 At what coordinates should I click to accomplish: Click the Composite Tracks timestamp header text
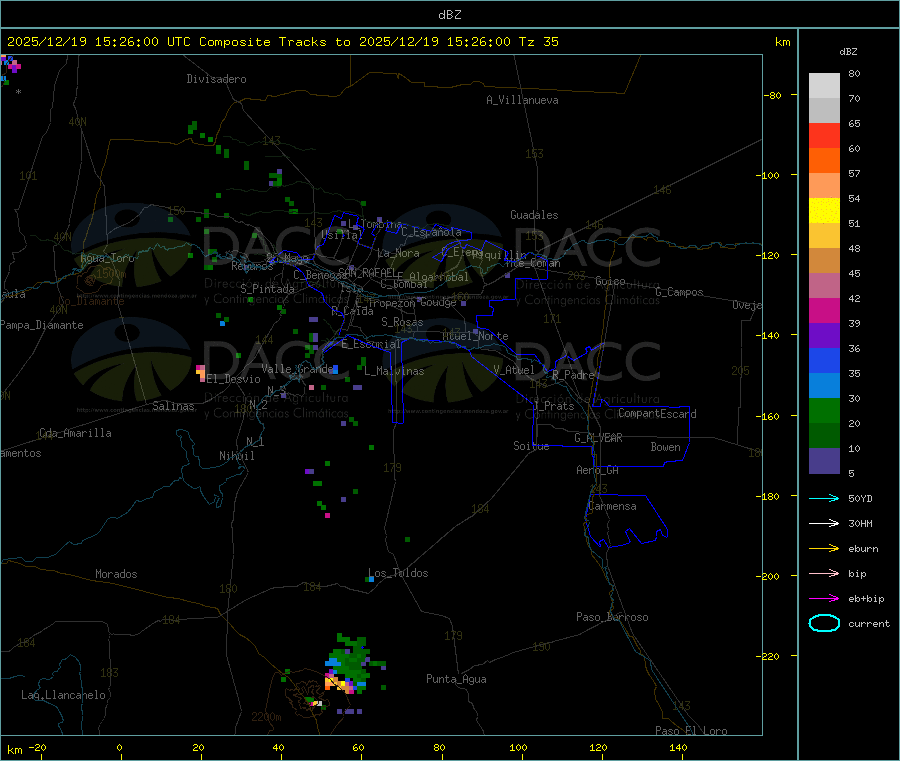tap(283, 42)
